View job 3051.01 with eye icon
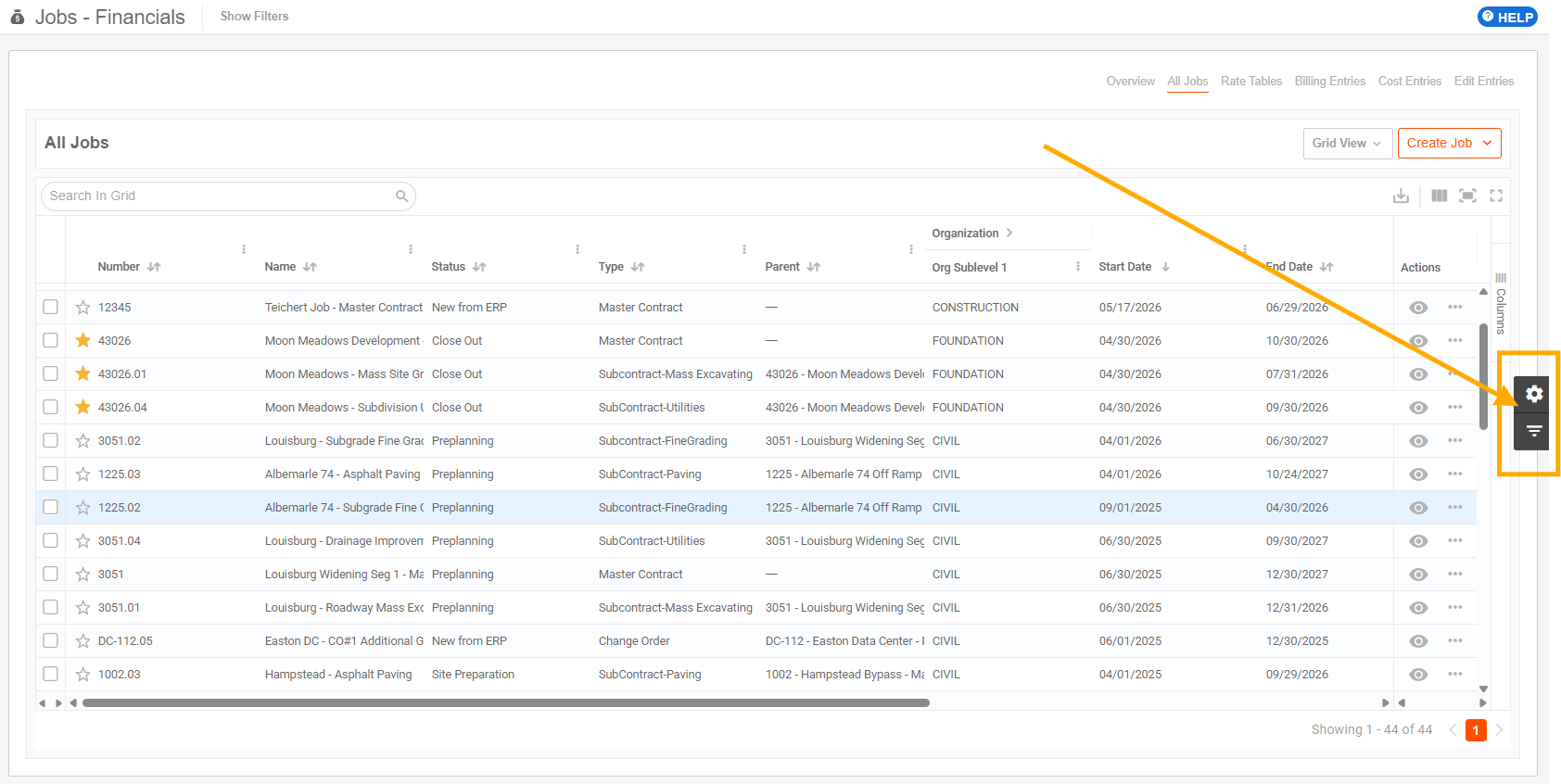 click(x=1418, y=608)
